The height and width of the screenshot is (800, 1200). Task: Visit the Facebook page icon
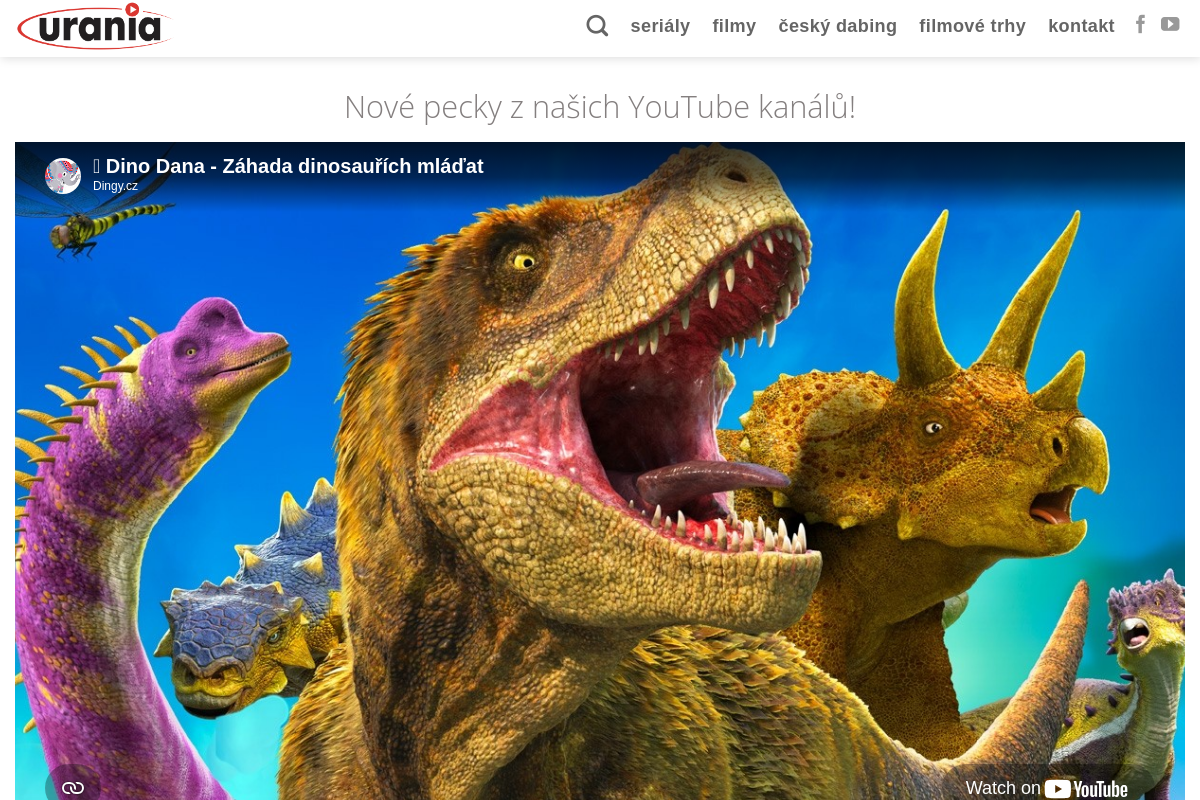click(x=1140, y=25)
